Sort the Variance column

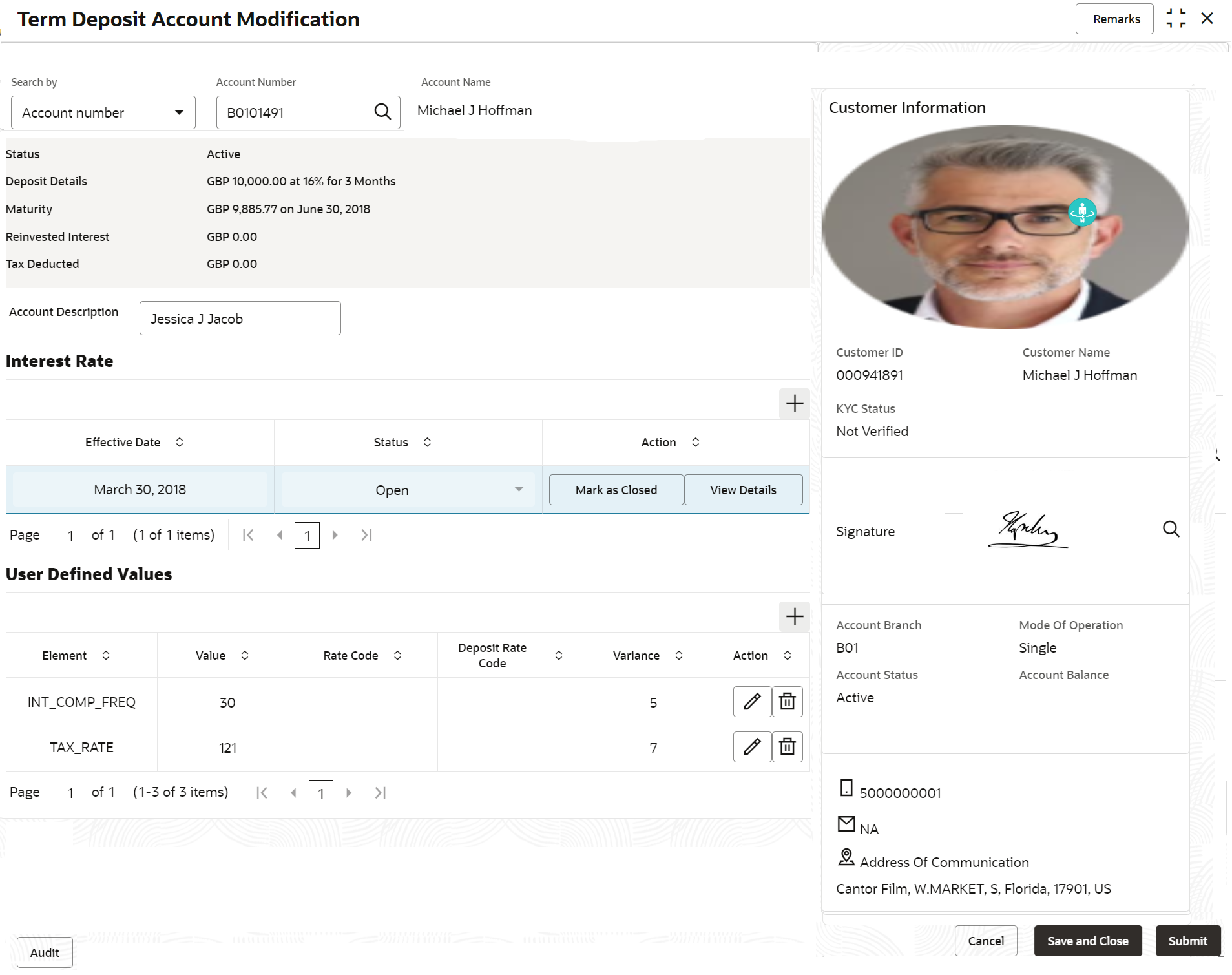pos(679,655)
